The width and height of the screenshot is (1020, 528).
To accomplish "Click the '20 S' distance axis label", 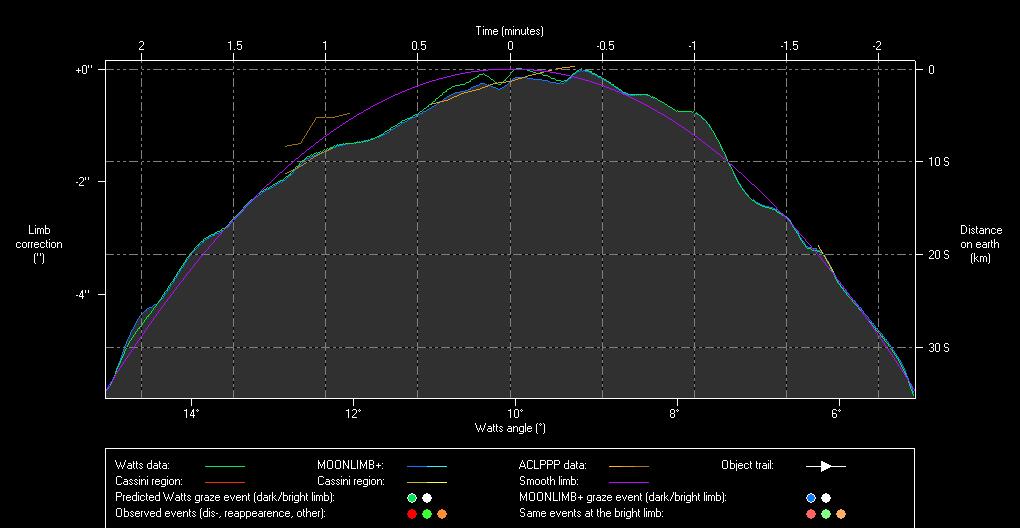I will point(938,255).
